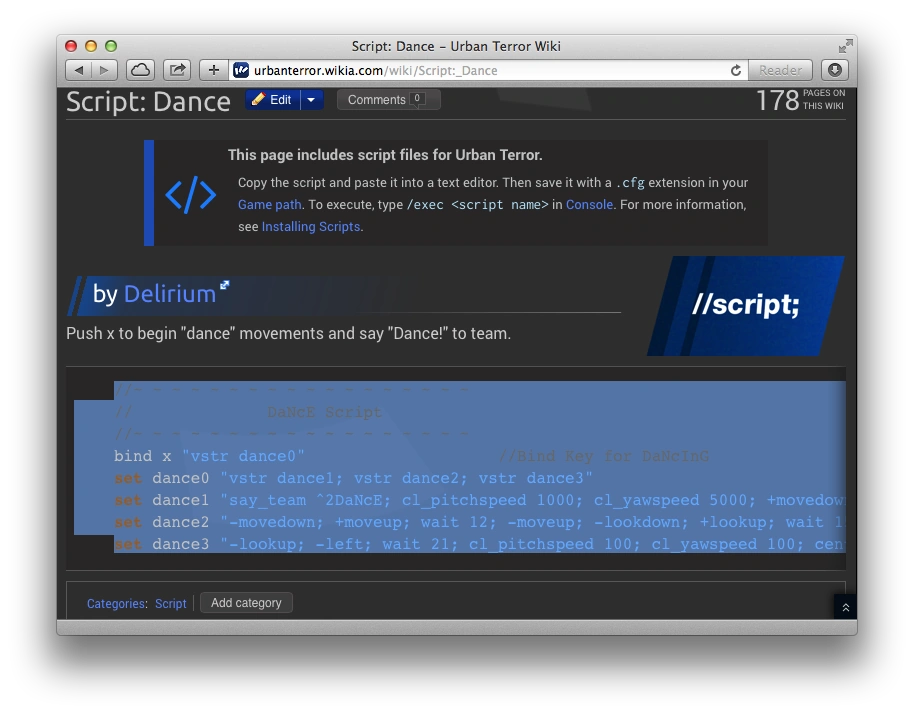Expand the Edit dropdown arrow

[x=311, y=100]
